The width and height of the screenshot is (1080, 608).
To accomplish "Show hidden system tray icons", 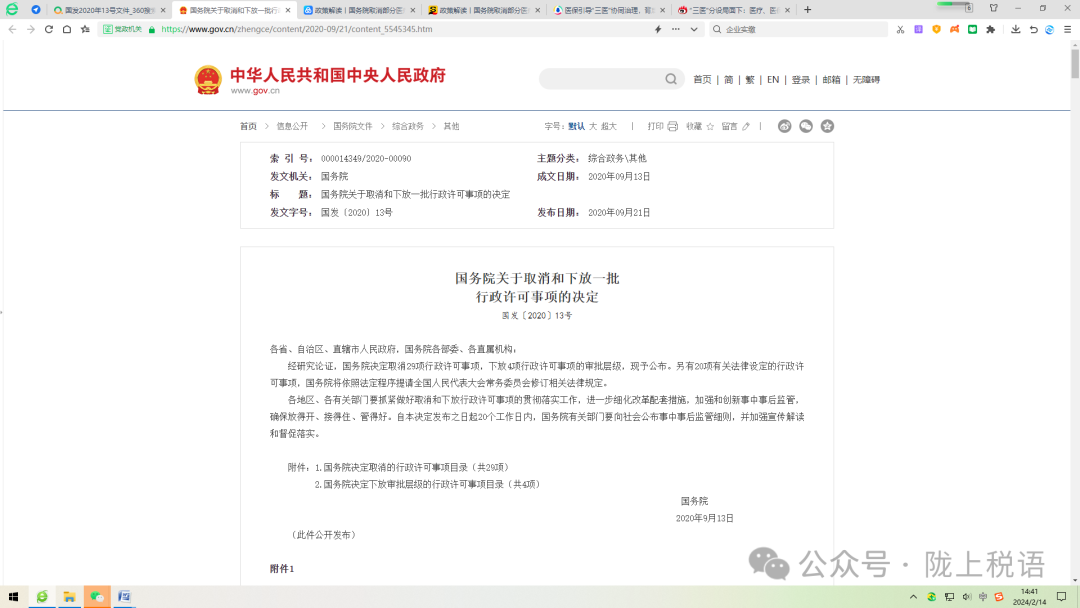I will [x=912, y=597].
